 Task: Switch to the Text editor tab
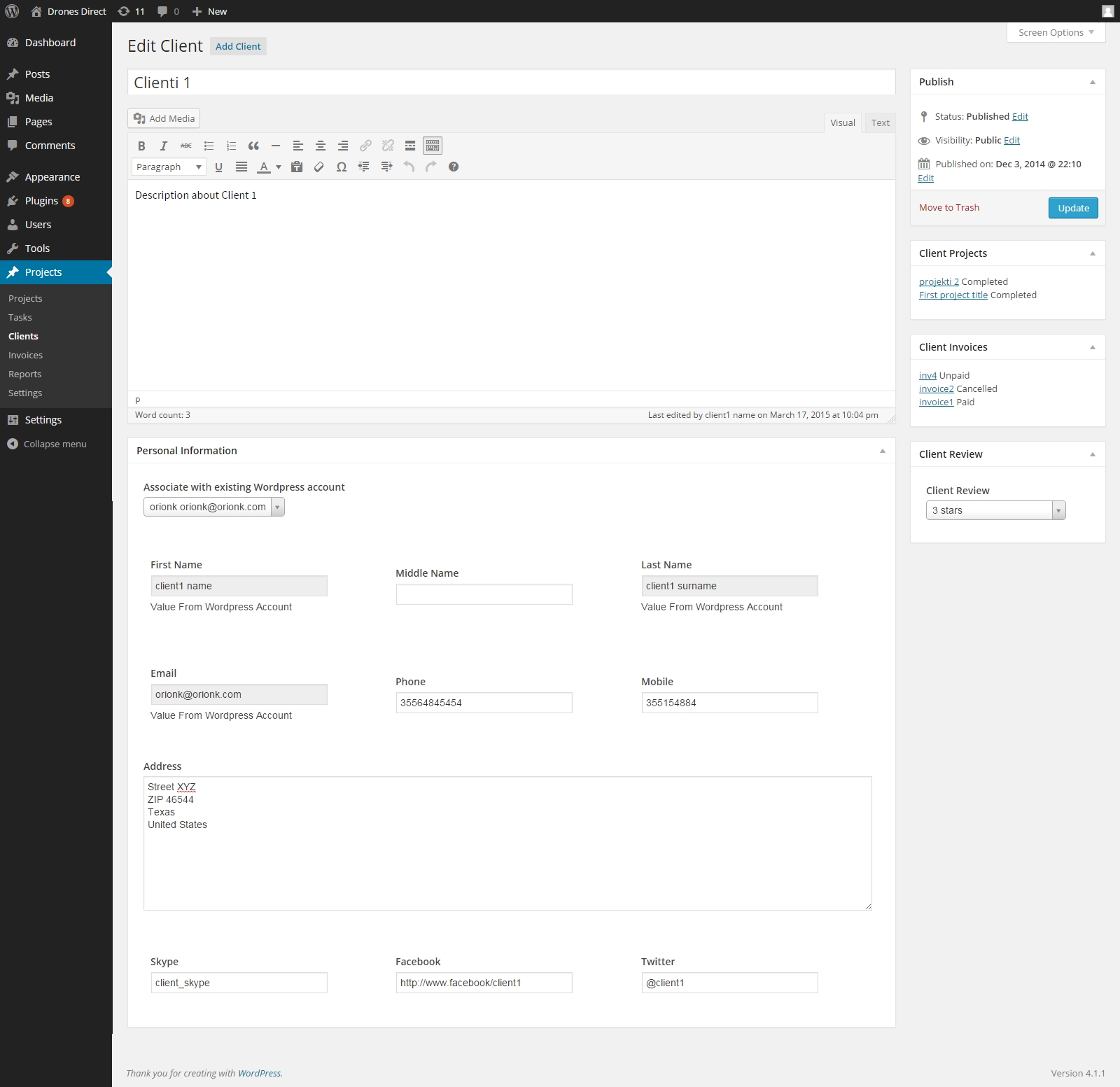coord(880,122)
